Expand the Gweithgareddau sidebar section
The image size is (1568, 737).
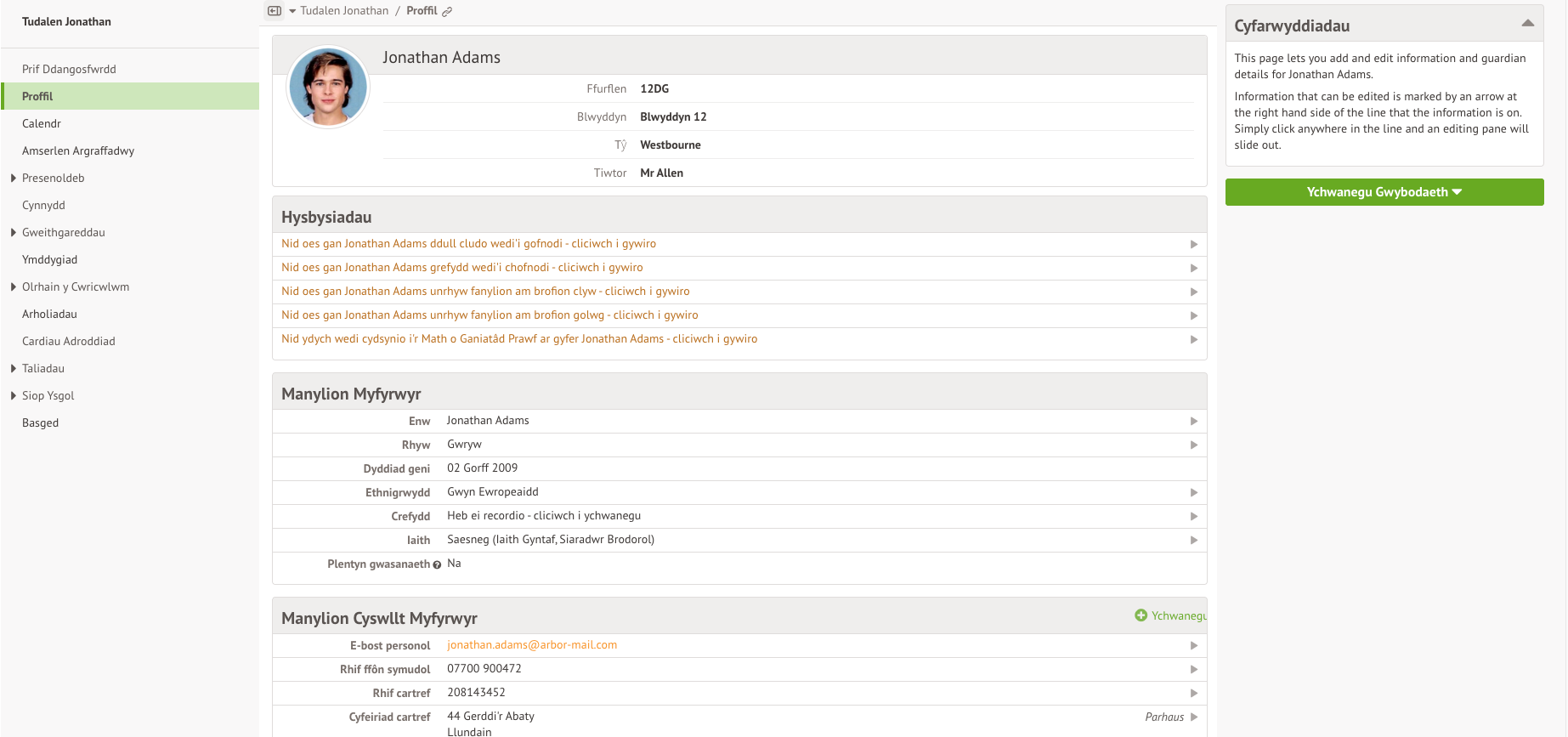pyautogui.click(x=14, y=233)
